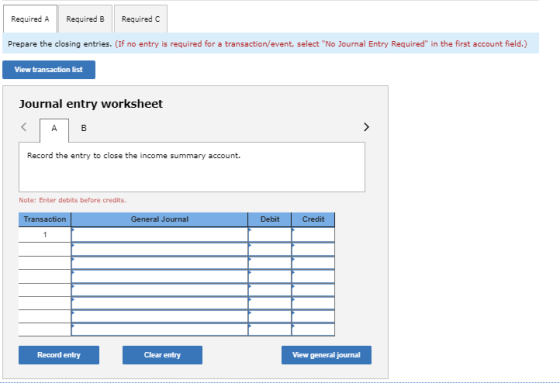This screenshot has height=383, width=560.
Task: Select fourth row General Journal account field
Action: click(x=160, y=277)
